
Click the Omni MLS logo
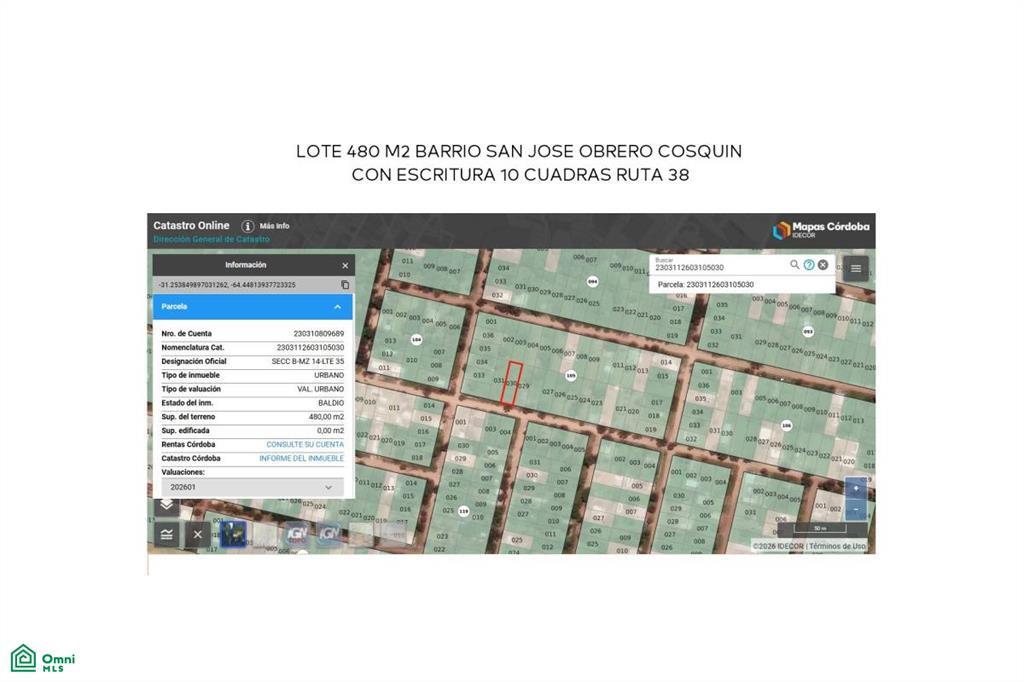pos(43,658)
